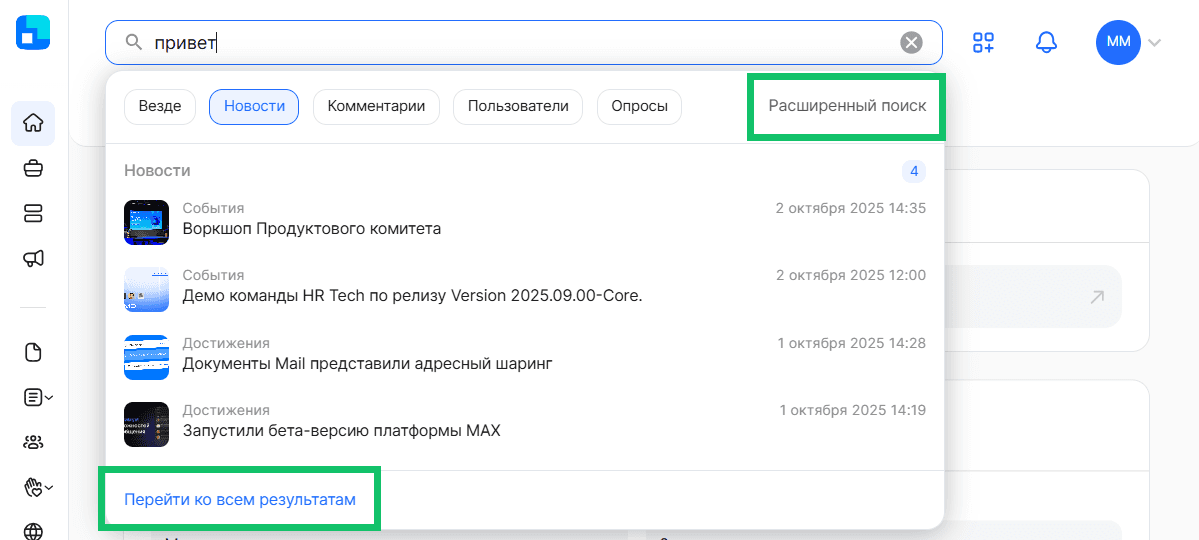
Task: Select the Везде filter
Action: [160, 106]
